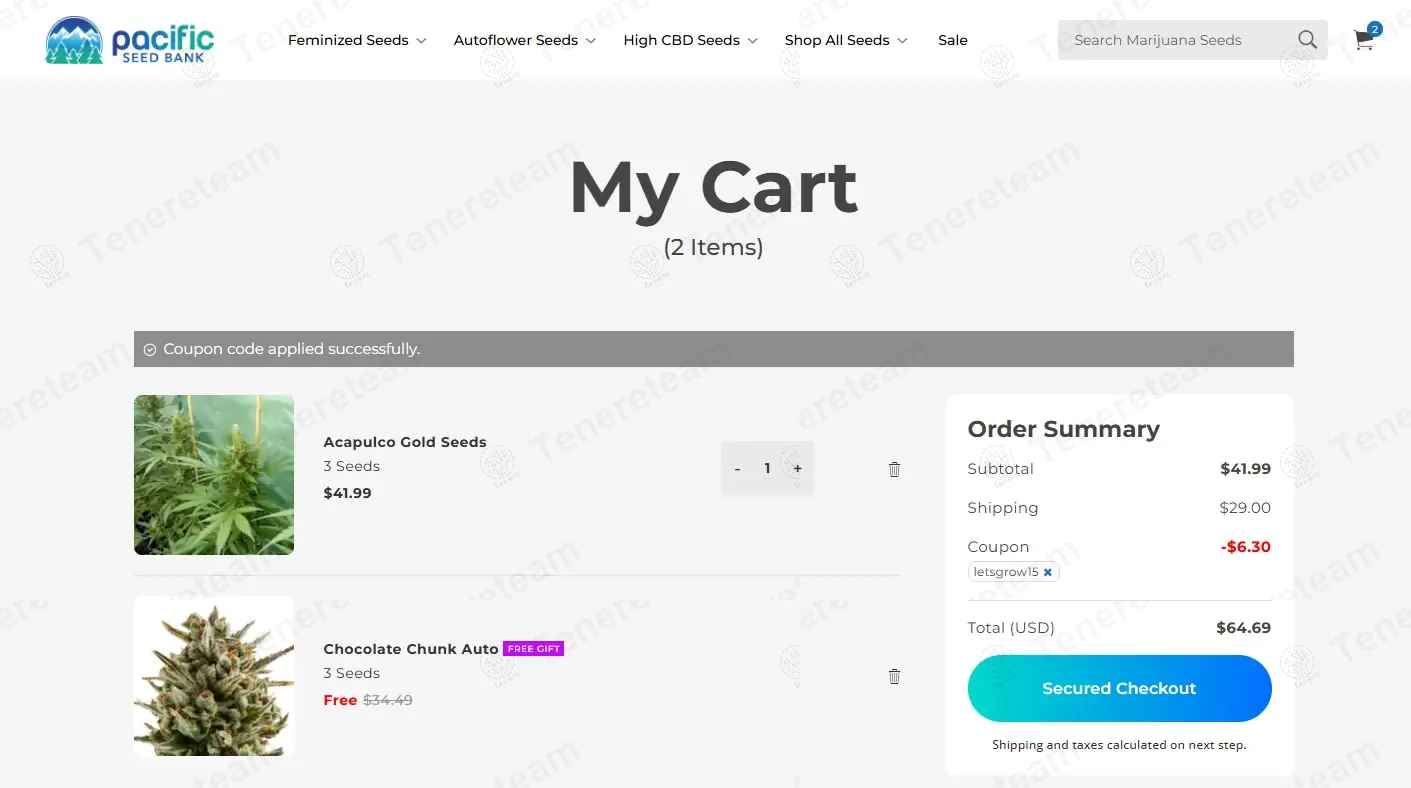
Task: Open the Acapulco Gold Seeds product link
Action: point(404,442)
